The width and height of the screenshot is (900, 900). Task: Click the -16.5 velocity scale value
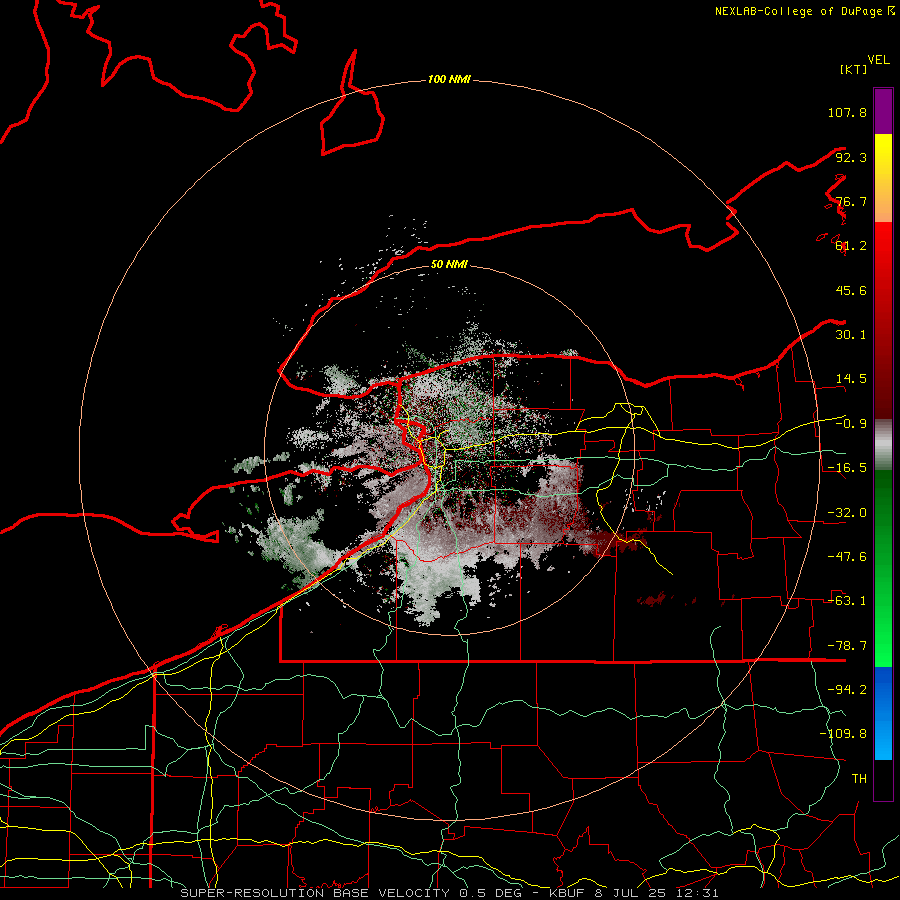tap(847, 468)
